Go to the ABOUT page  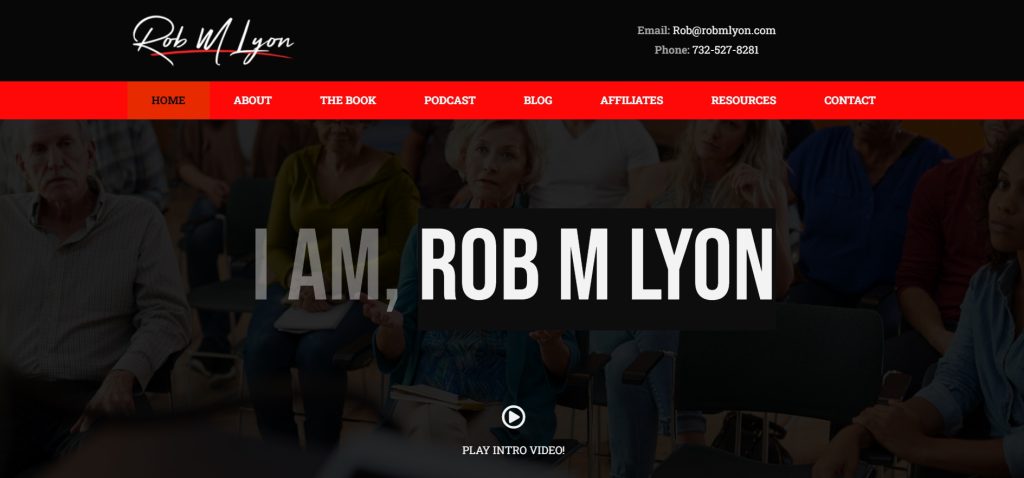(x=253, y=101)
